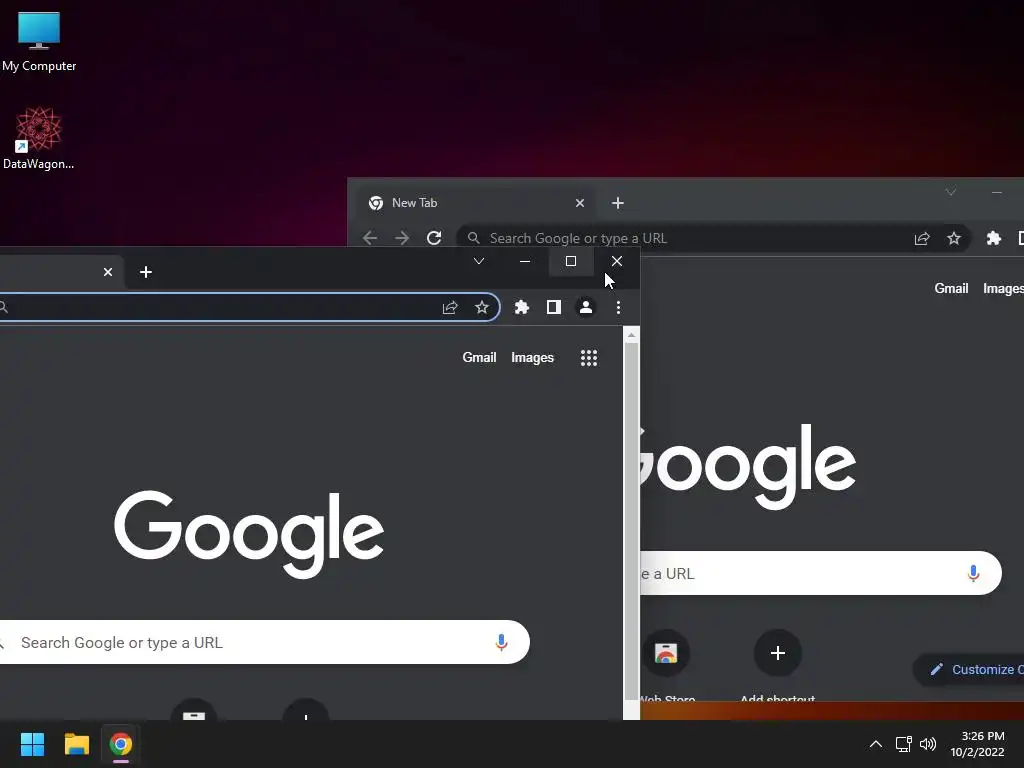Bookmark page with star in back window
Screen dimensions: 1024x768
click(x=954, y=238)
